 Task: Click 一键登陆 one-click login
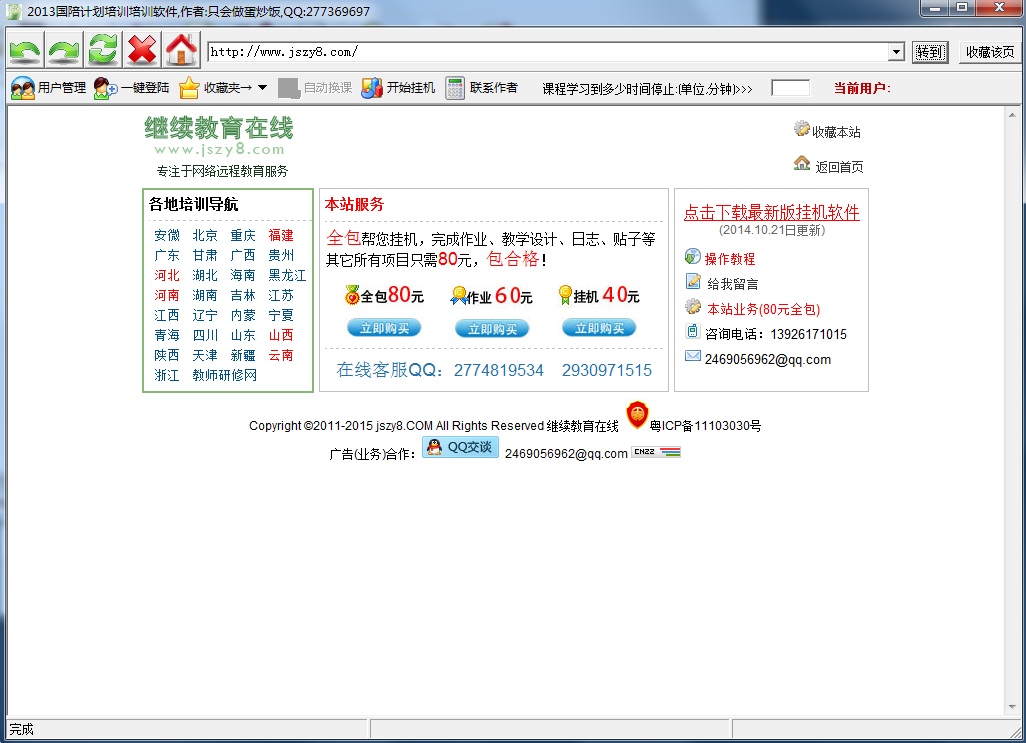coord(131,88)
